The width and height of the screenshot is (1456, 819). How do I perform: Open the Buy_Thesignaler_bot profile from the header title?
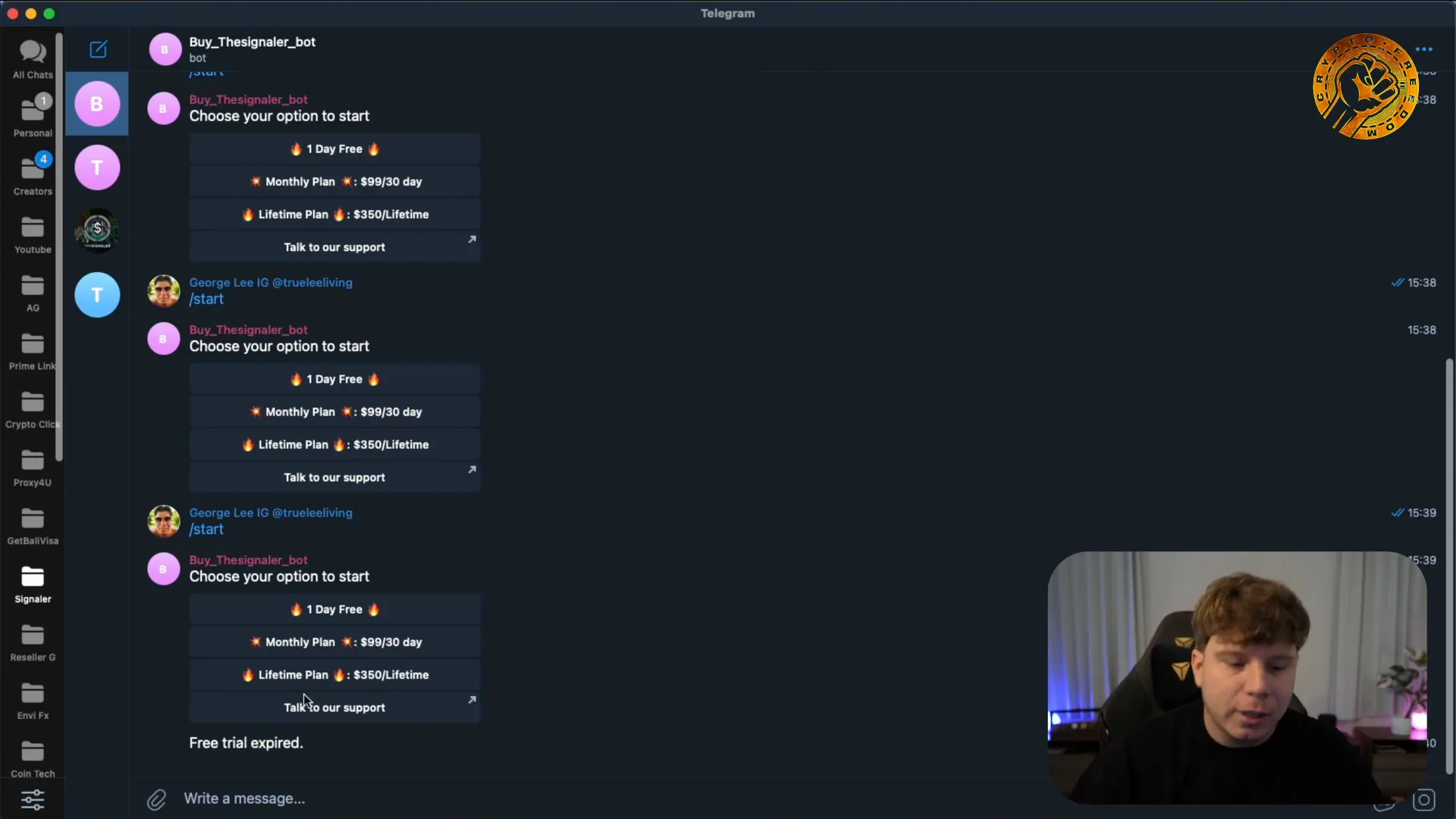point(253,42)
